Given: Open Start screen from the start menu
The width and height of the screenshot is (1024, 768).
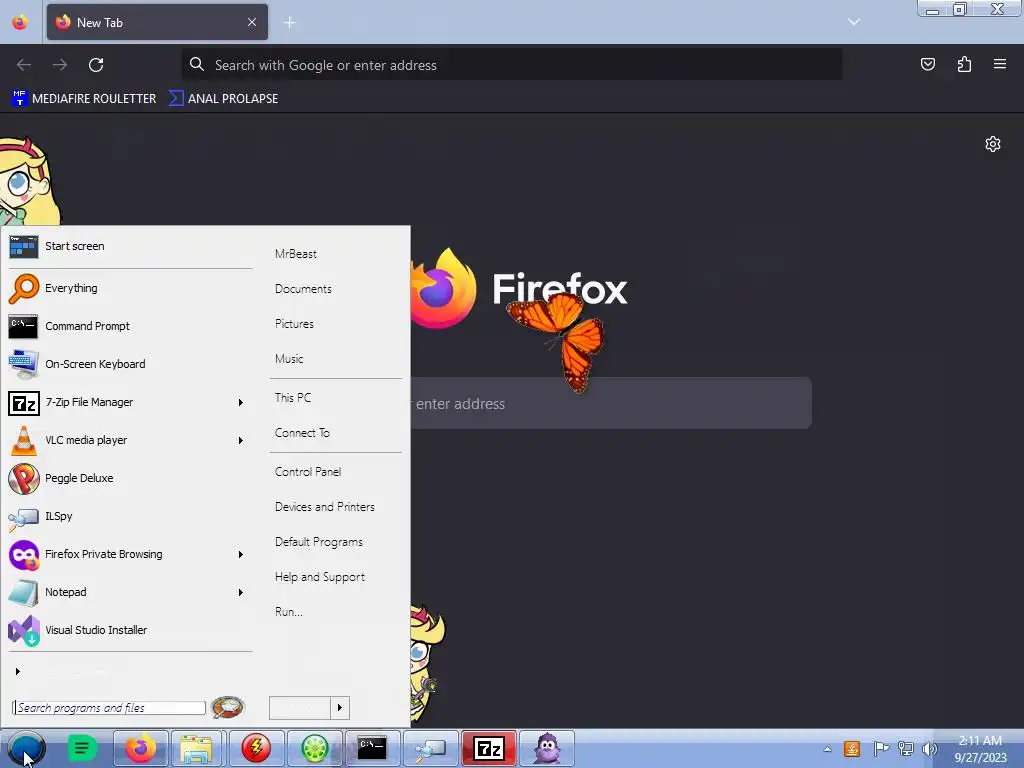Looking at the screenshot, I should [x=129, y=246].
